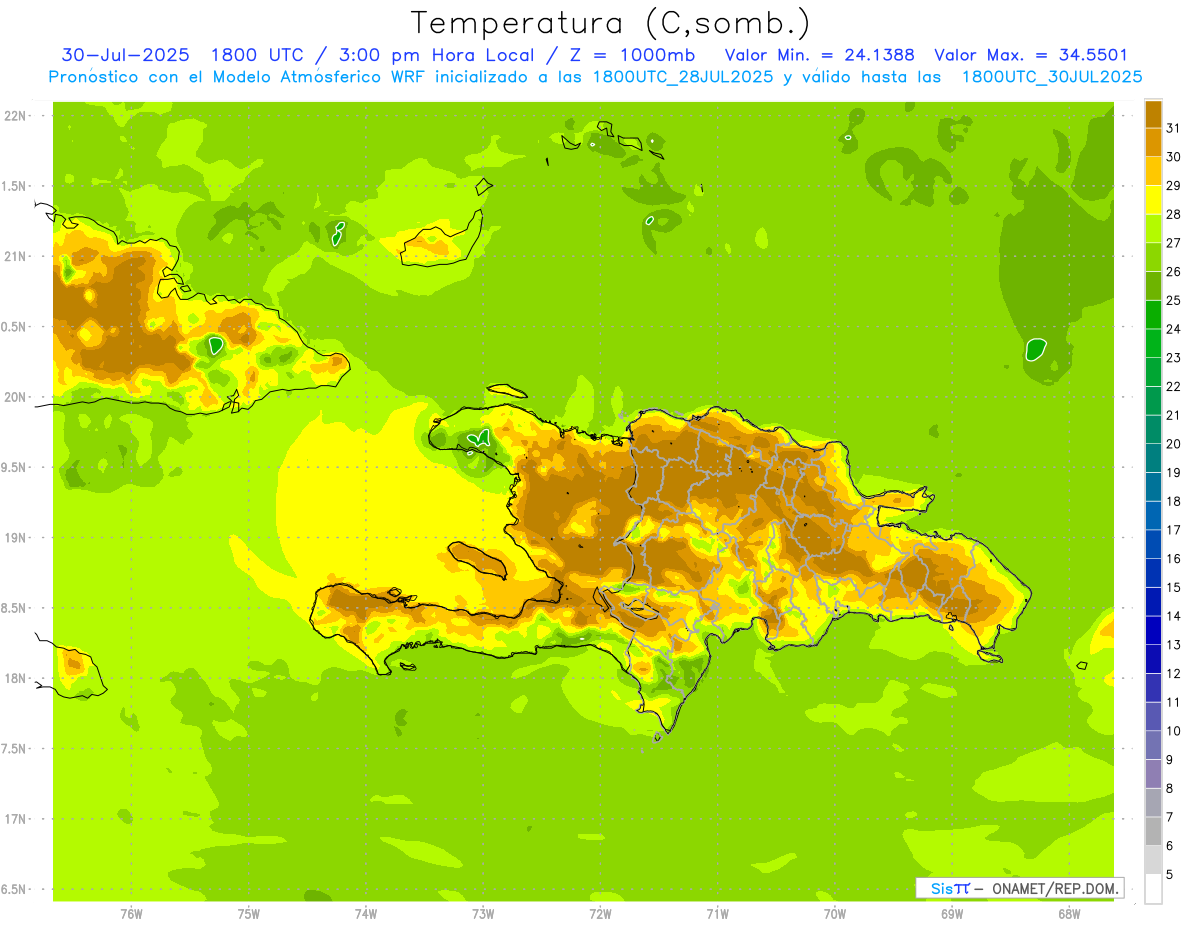The height and width of the screenshot is (927, 1200).
Task: Select the "30-Jul-2025" forecast date text
Action: pyautogui.click(x=127, y=54)
